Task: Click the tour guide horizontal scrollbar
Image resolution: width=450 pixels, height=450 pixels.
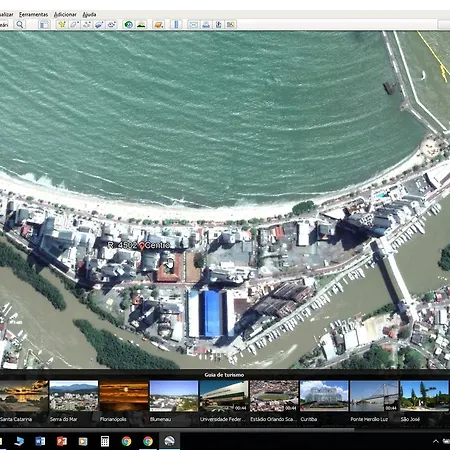Action: click(x=177, y=429)
